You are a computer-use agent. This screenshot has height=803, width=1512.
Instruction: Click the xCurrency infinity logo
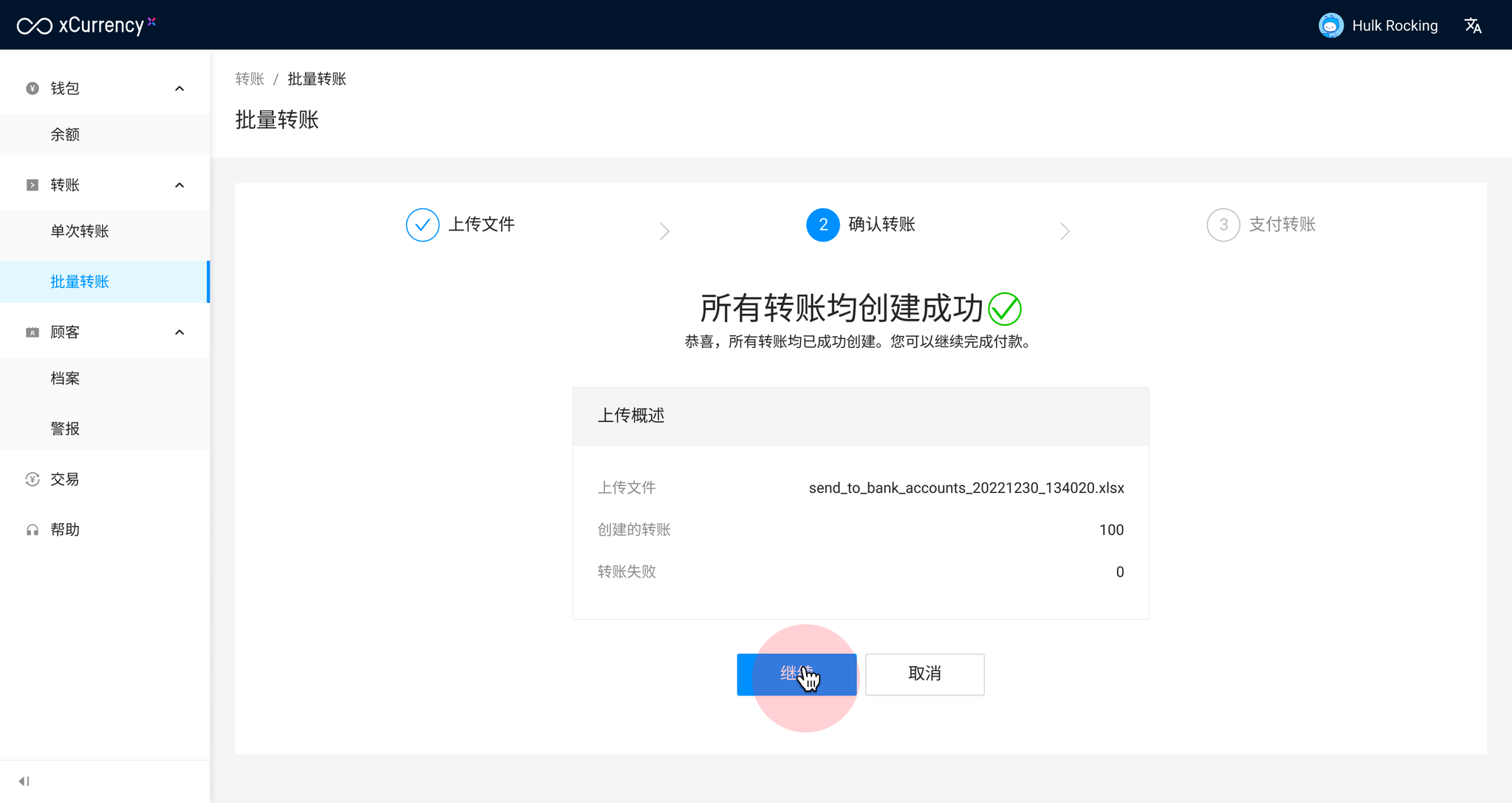coord(35,26)
